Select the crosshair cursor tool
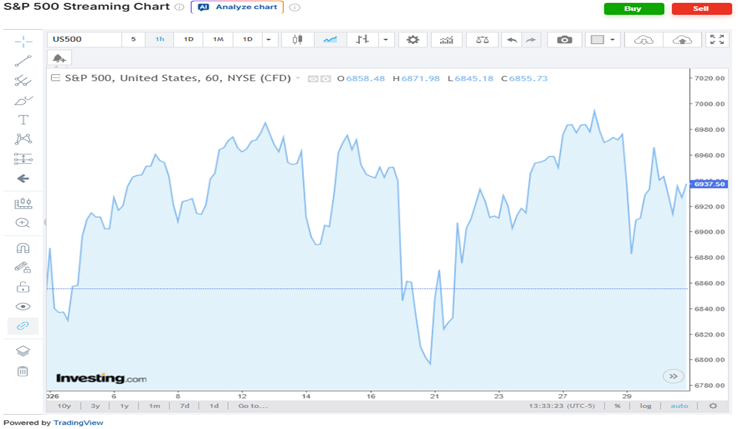The width and height of the screenshot is (738, 429). [x=22, y=40]
